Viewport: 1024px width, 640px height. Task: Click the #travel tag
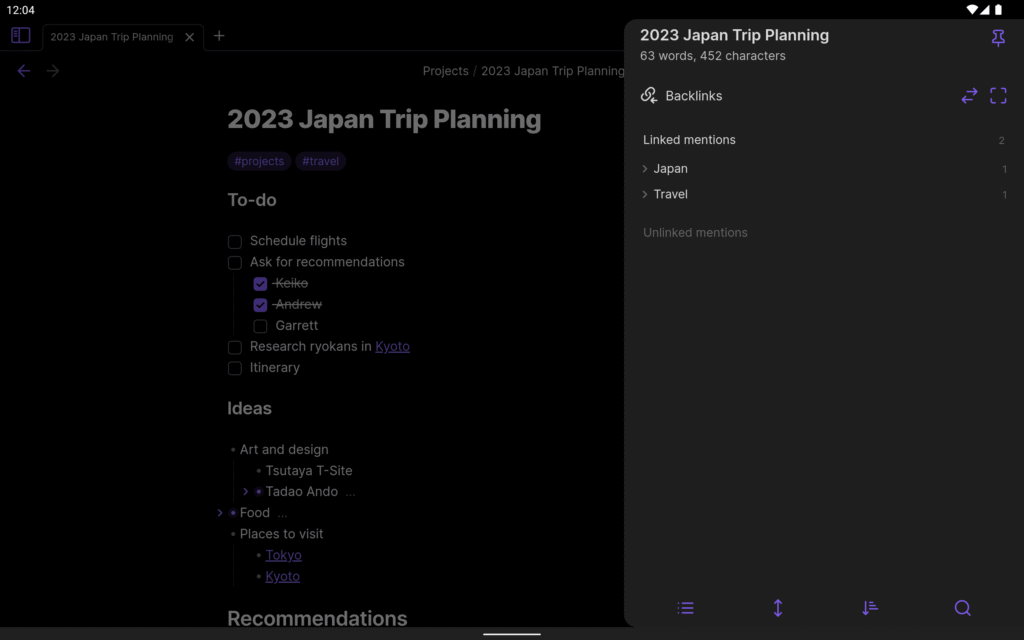(321, 160)
